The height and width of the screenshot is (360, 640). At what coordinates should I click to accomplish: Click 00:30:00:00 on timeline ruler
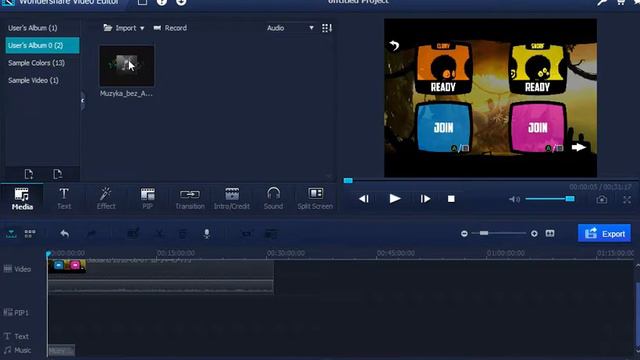coord(286,253)
